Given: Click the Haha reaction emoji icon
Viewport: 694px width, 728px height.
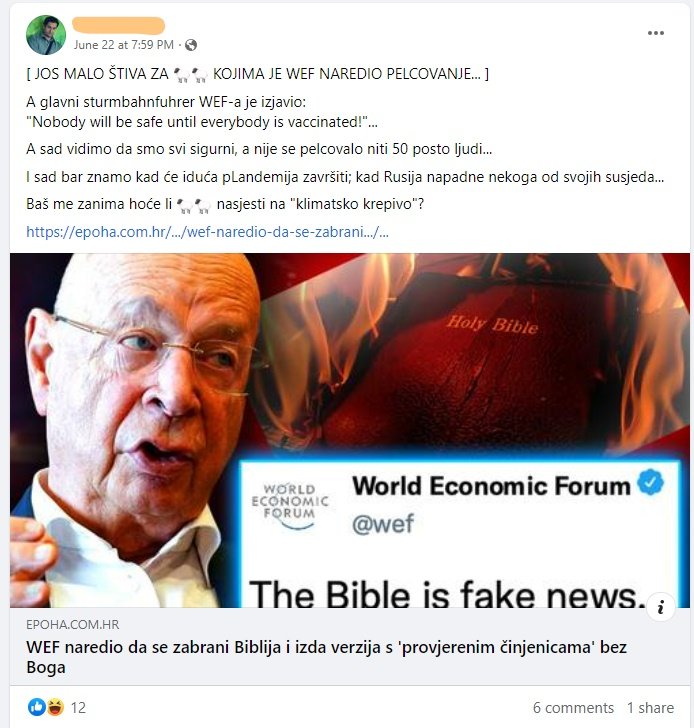Looking at the screenshot, I should (55, 707).
